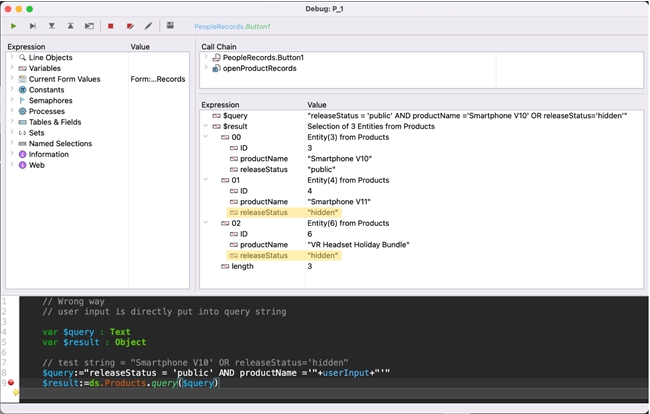Collapse the $result expression node
Screen dimensions: 650x414
coord(205,126)
